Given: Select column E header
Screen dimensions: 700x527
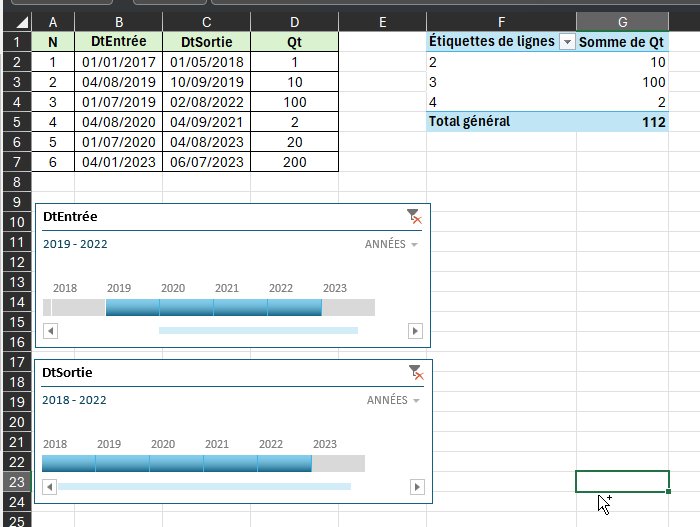Looking at the screenshot, I should (383, 22).
